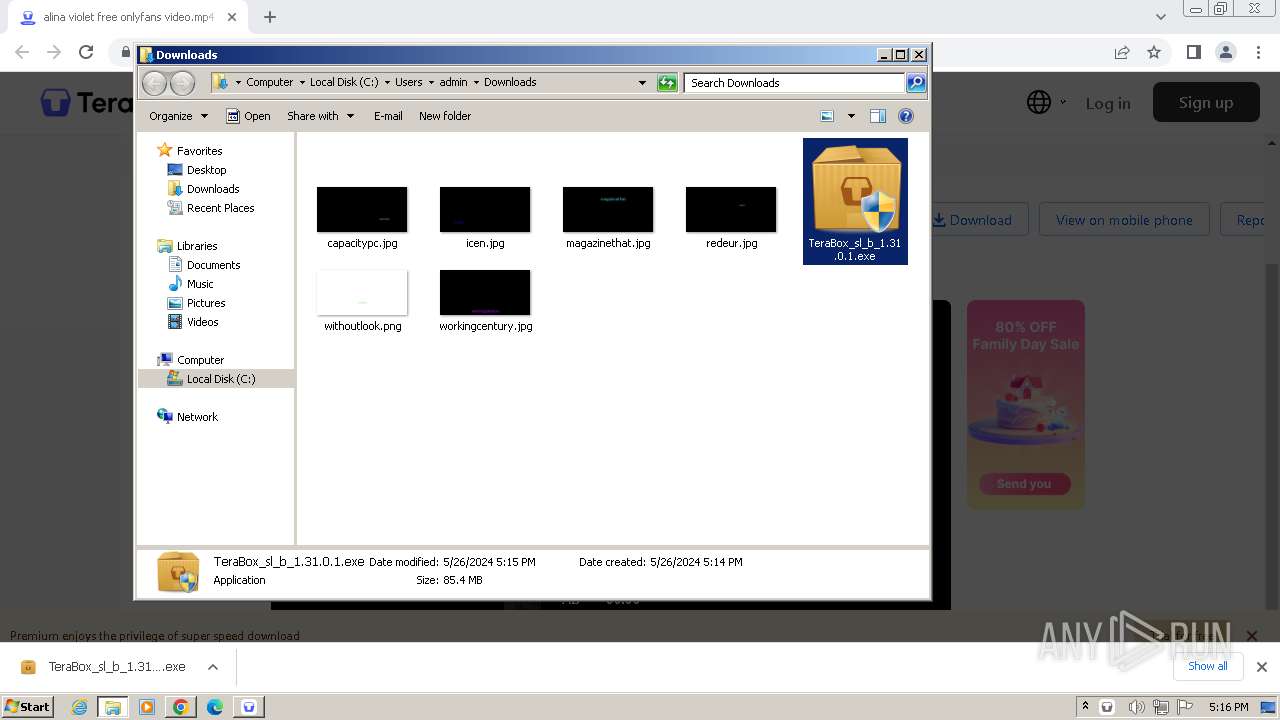Select the capacitypc.jpg thumbnail

click(x=362, y=209)
